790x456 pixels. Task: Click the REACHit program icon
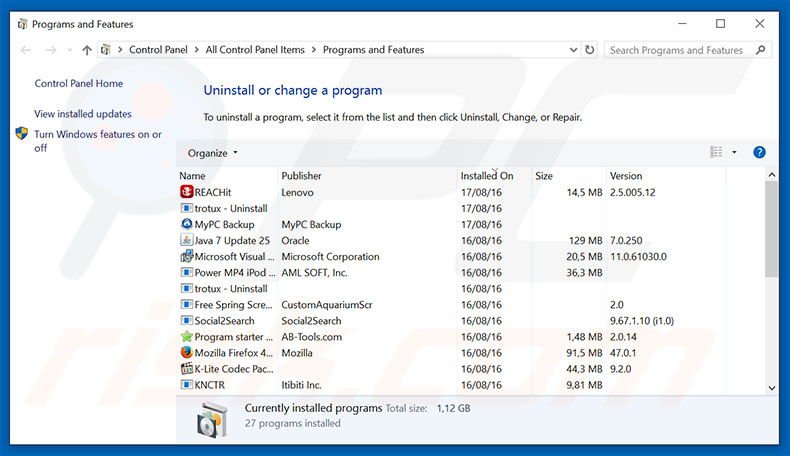186,192
